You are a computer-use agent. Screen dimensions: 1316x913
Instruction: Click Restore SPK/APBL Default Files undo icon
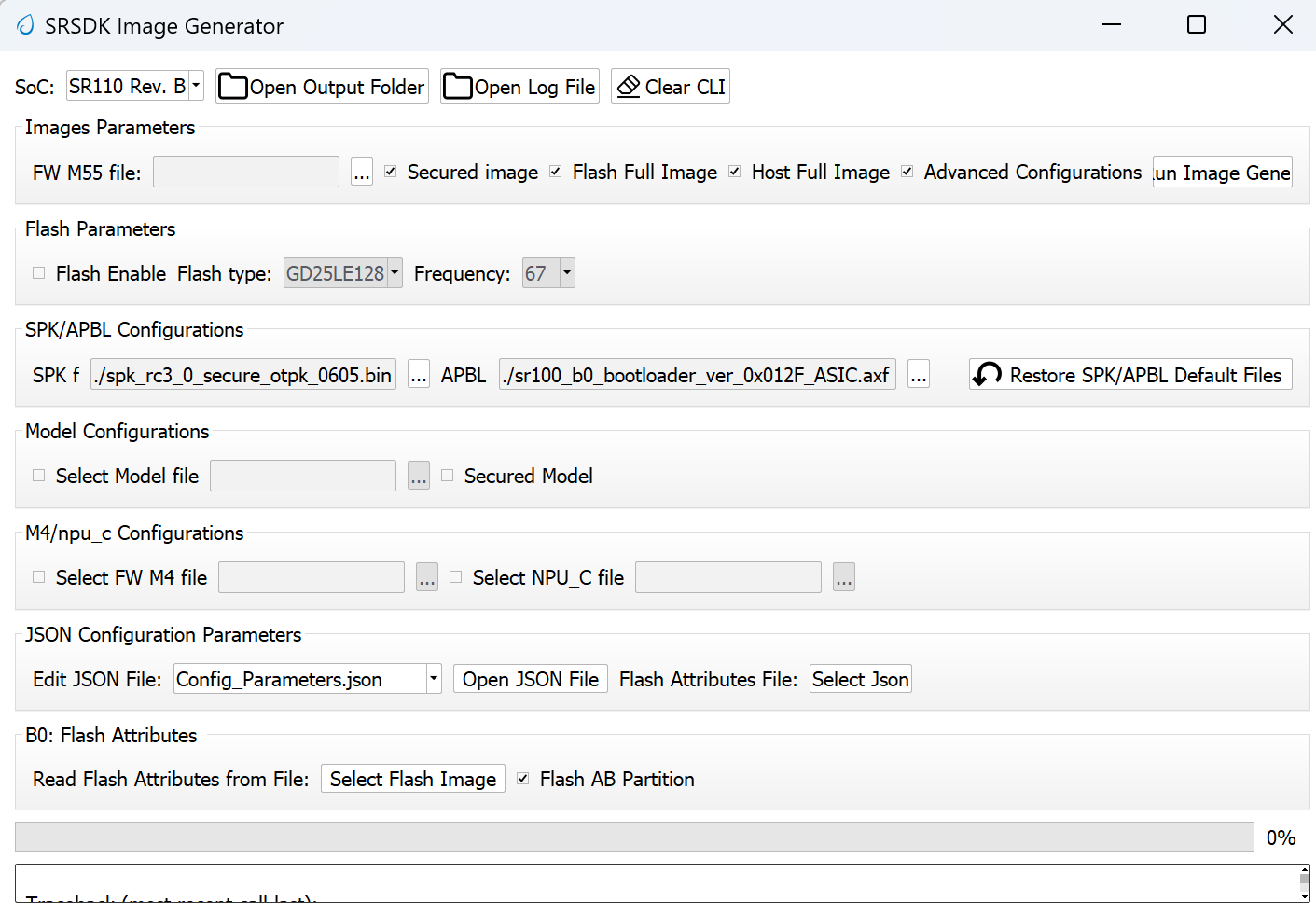(987, 375)
